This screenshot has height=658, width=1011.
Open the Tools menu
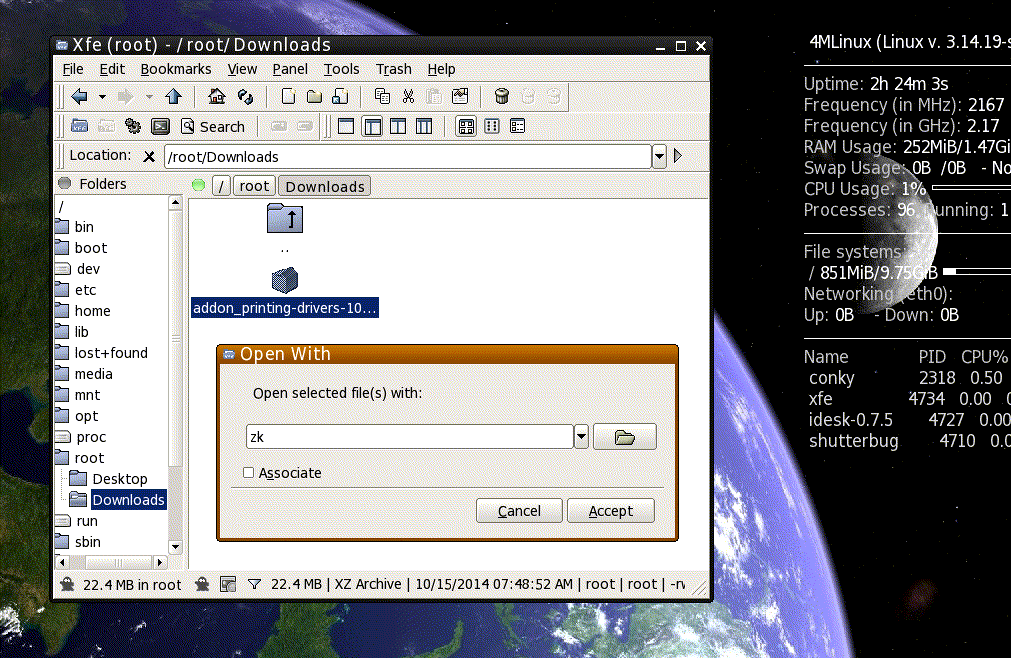coord(341,69)
